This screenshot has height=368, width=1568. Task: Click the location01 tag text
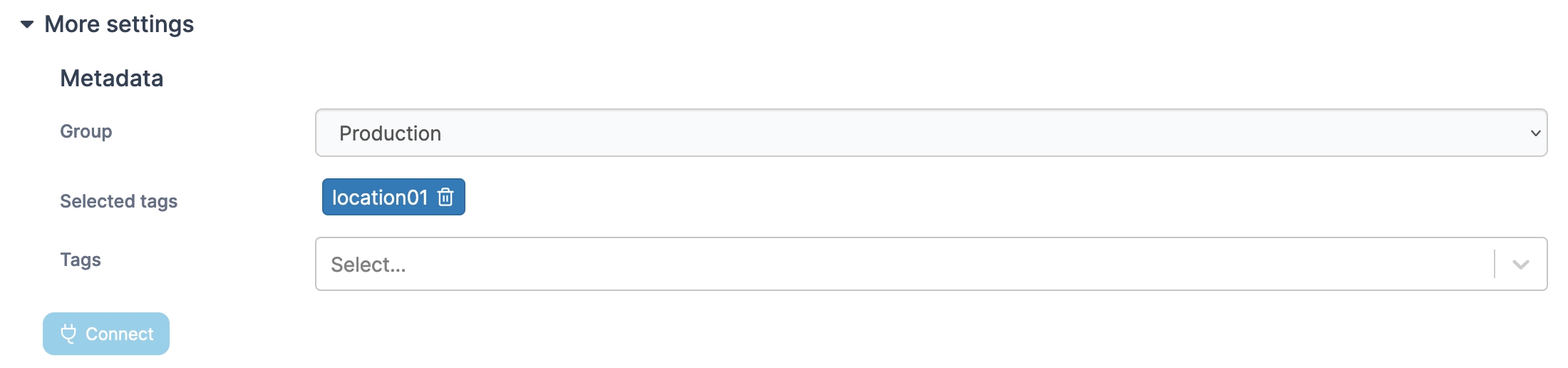click(380, 198)
